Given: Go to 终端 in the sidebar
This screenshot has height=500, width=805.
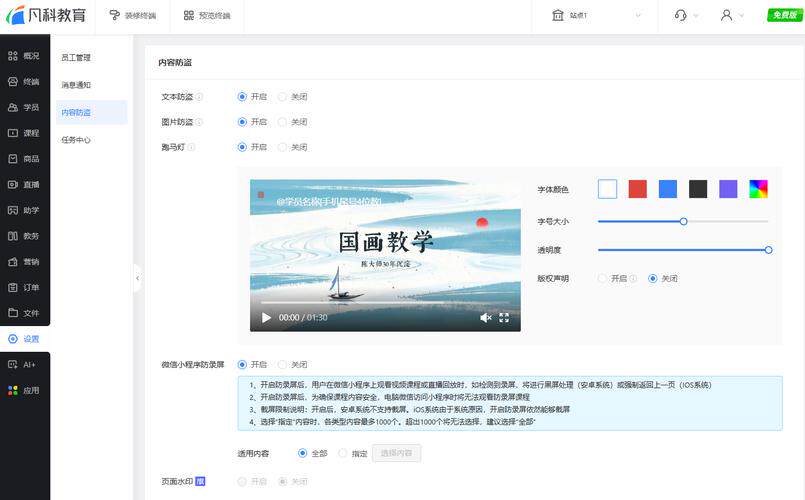Looking at the screenshot, I should (24, 82).
